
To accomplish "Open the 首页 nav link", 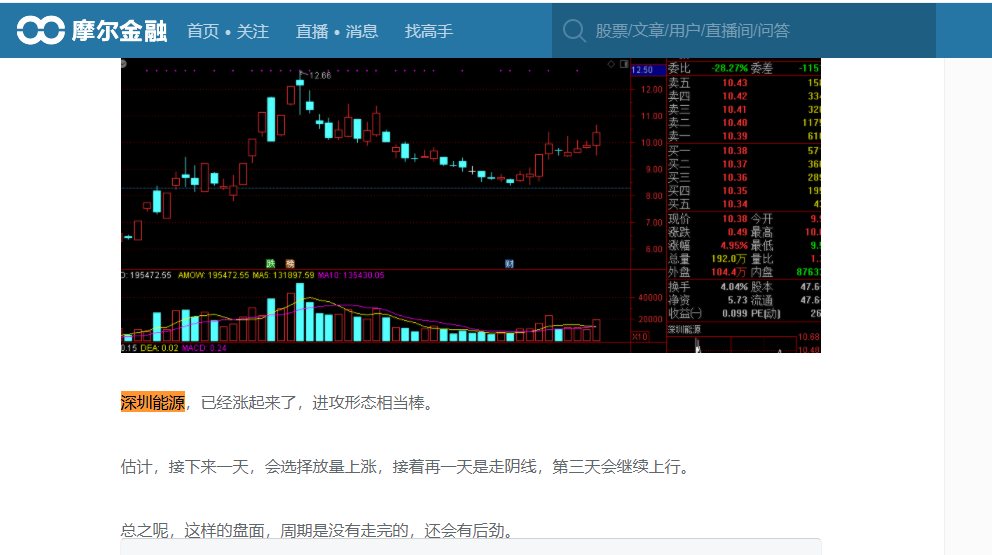I will click(203, 31).
